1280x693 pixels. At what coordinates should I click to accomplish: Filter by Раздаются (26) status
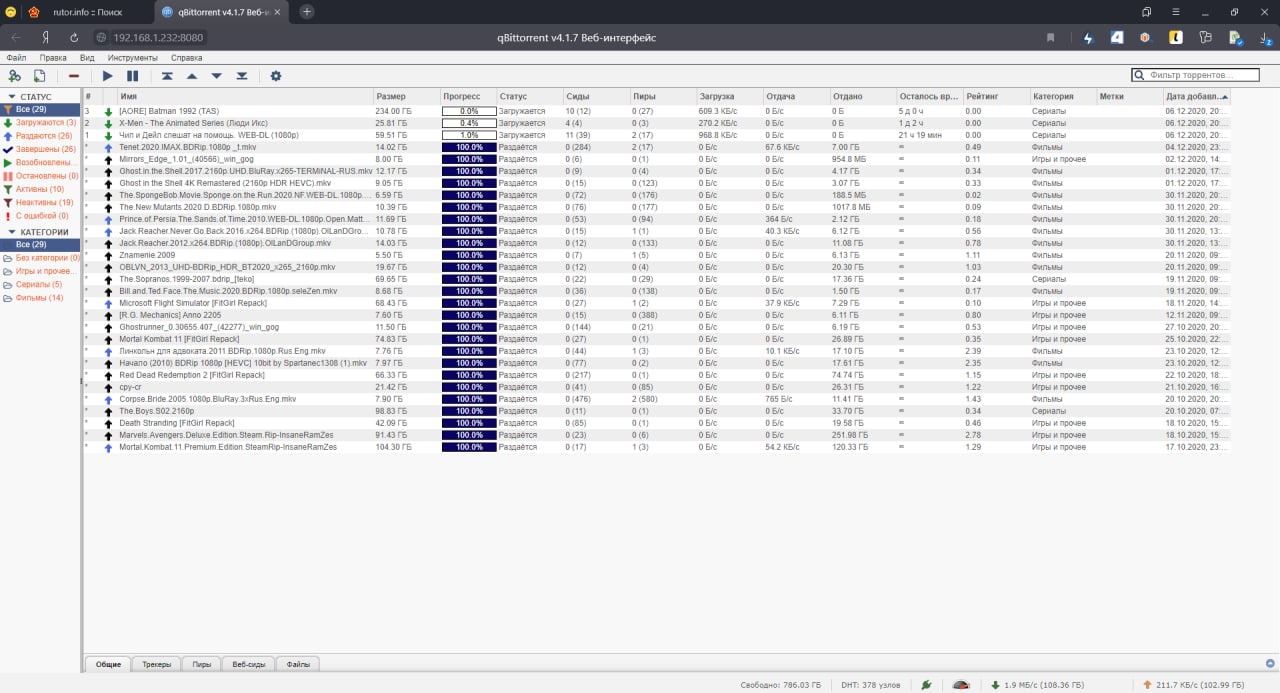(38, 135)
